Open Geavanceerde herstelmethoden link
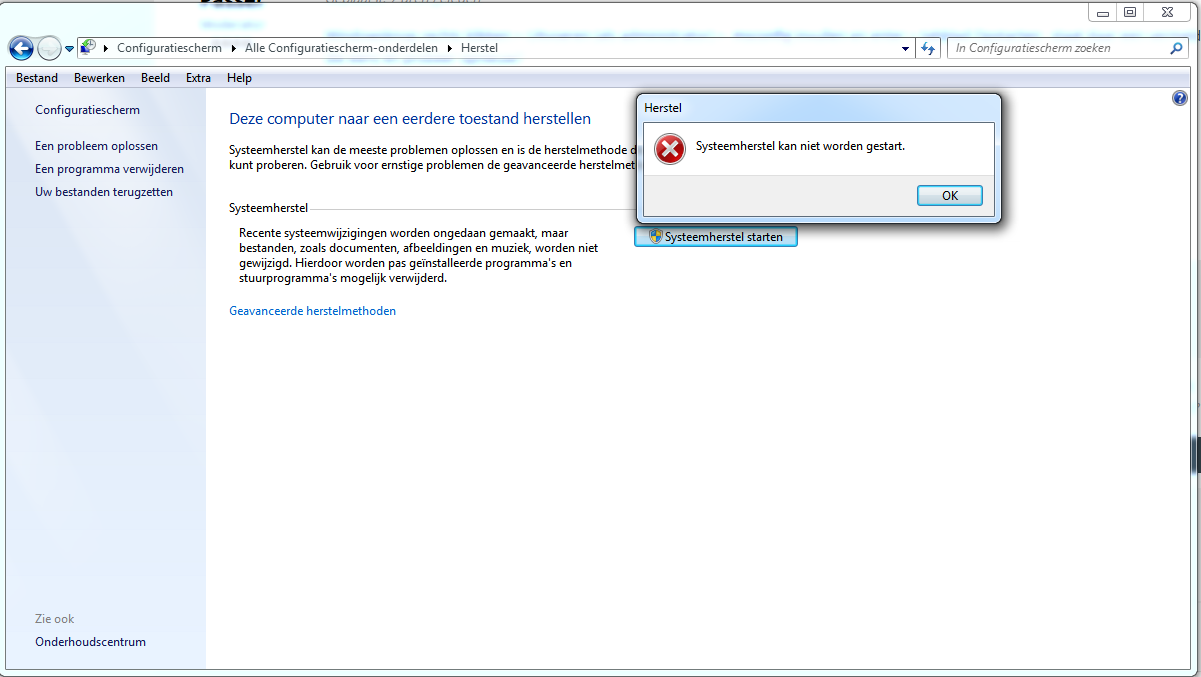The width and height of the screenshot is (1201, 677). pos(312,311)
